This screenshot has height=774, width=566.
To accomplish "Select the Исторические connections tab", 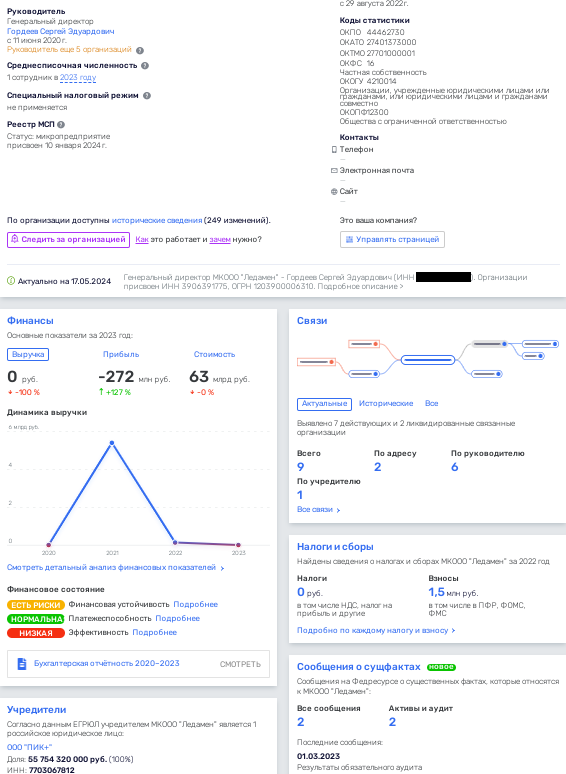I will 386,404.
